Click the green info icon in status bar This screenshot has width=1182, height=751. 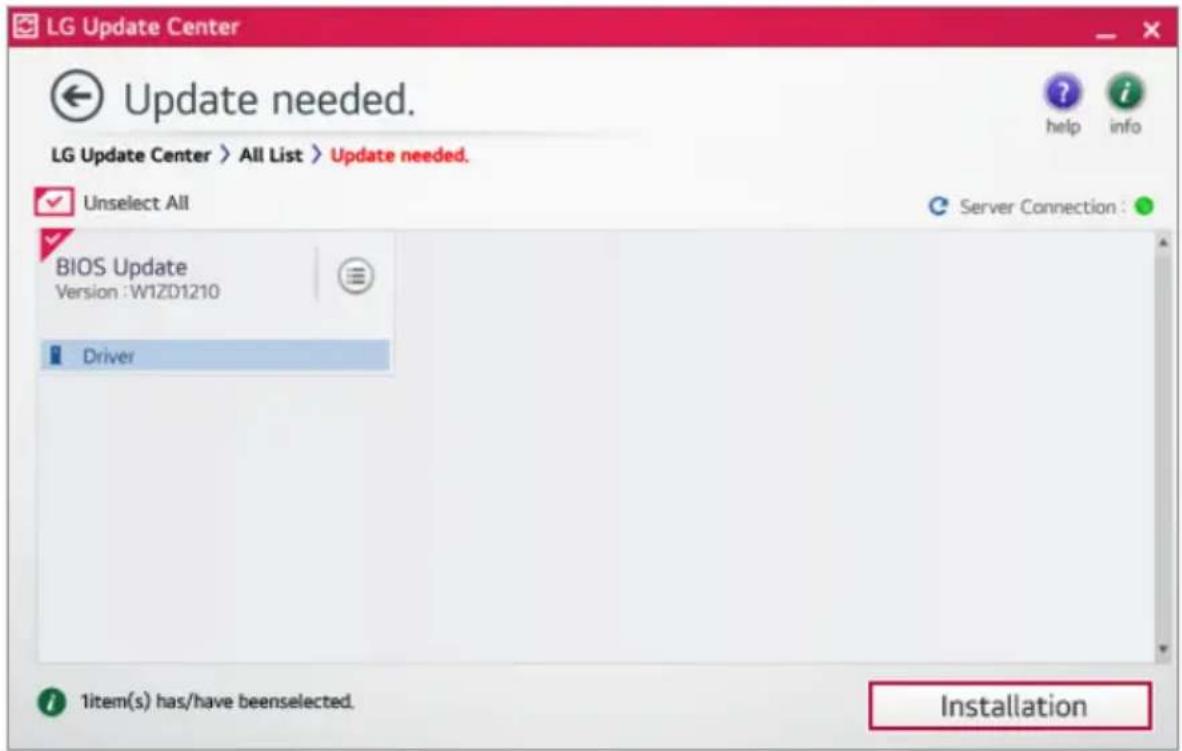[x=52, y=702]
